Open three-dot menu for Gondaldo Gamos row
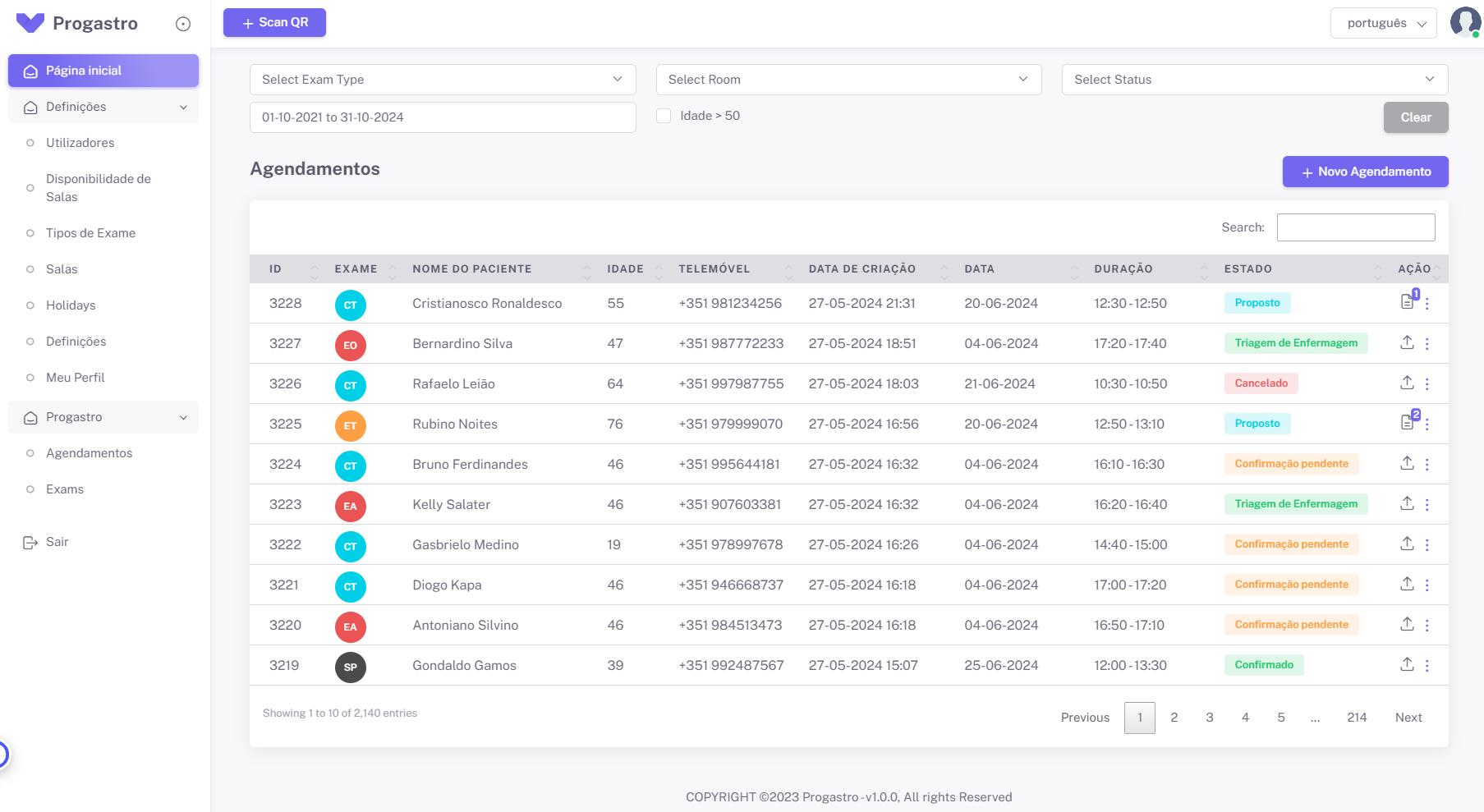Viewport: 1484px width, 812px height. point(1427,666)
